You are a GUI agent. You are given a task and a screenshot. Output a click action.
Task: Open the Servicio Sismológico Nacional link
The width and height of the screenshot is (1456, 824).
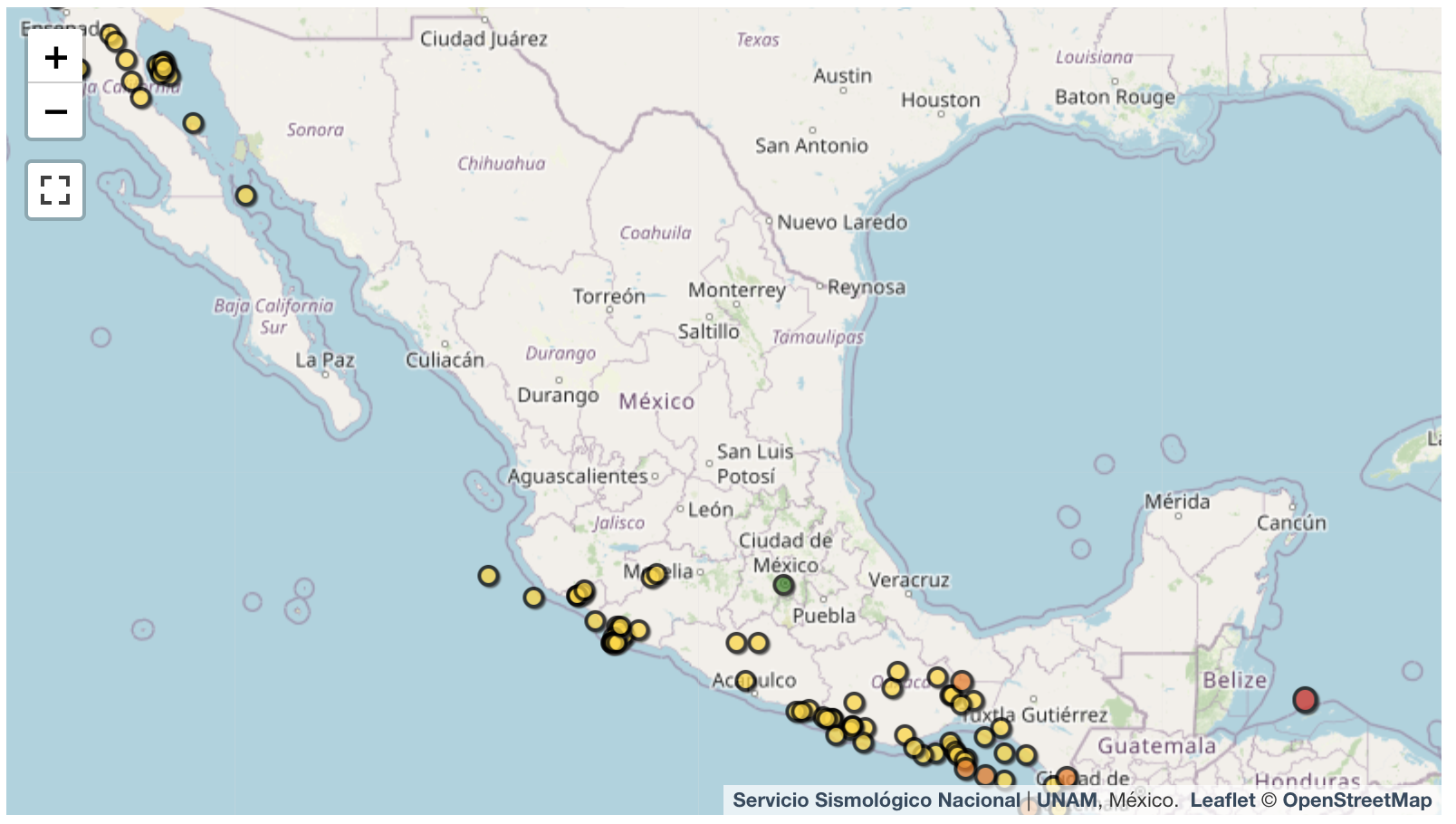coord(876,800)
